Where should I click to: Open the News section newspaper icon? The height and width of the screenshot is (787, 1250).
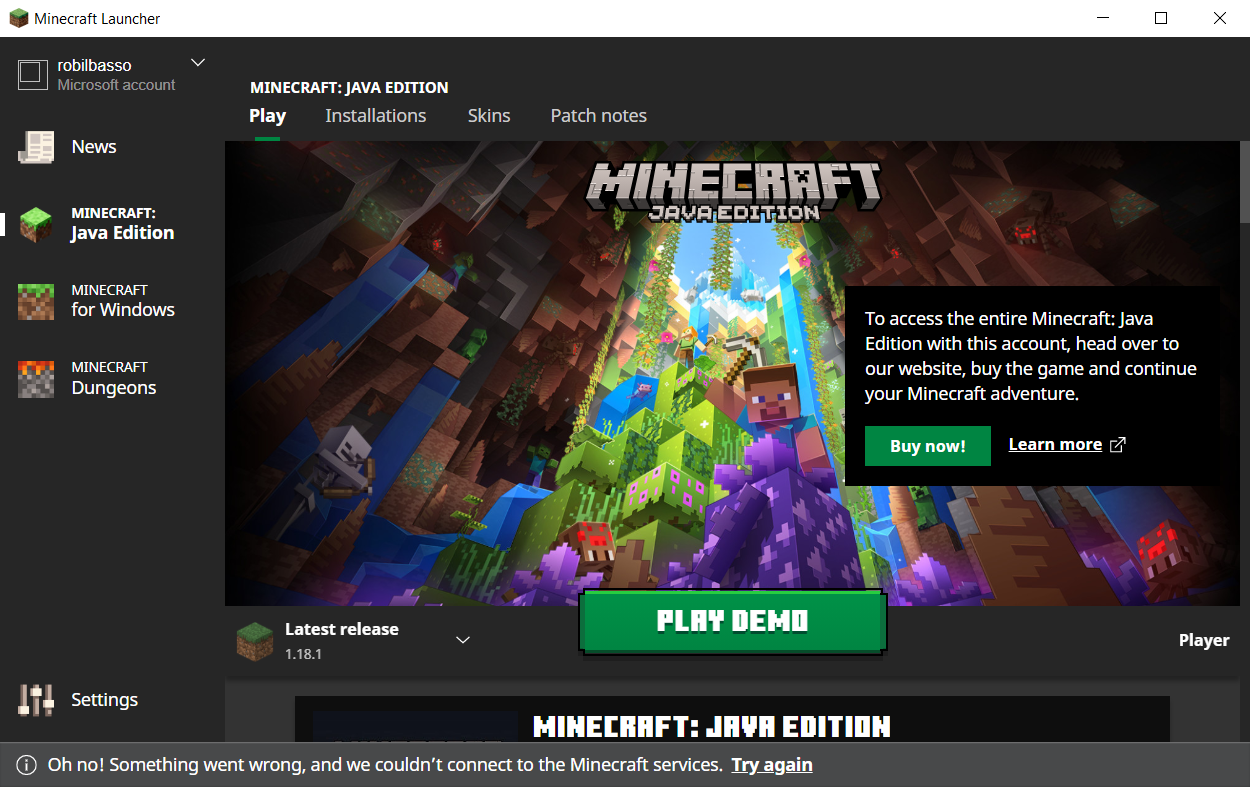(36, 147)
